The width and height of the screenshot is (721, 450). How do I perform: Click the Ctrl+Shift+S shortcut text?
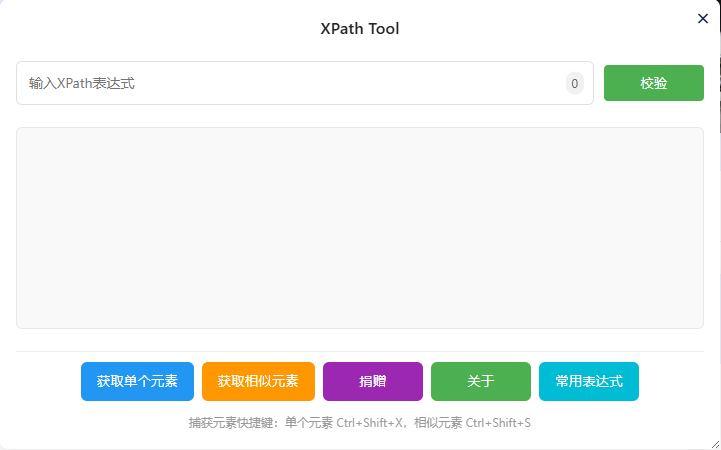pos(498,423)
